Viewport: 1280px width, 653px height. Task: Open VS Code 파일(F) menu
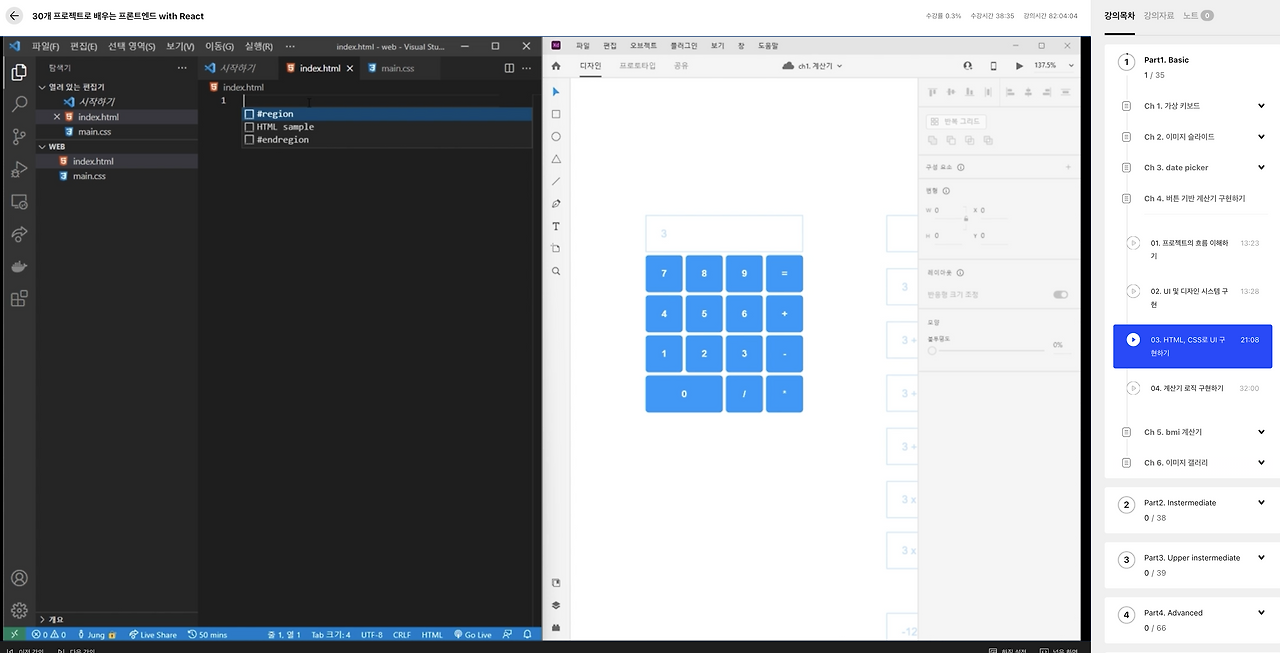[x=45, y=46]
